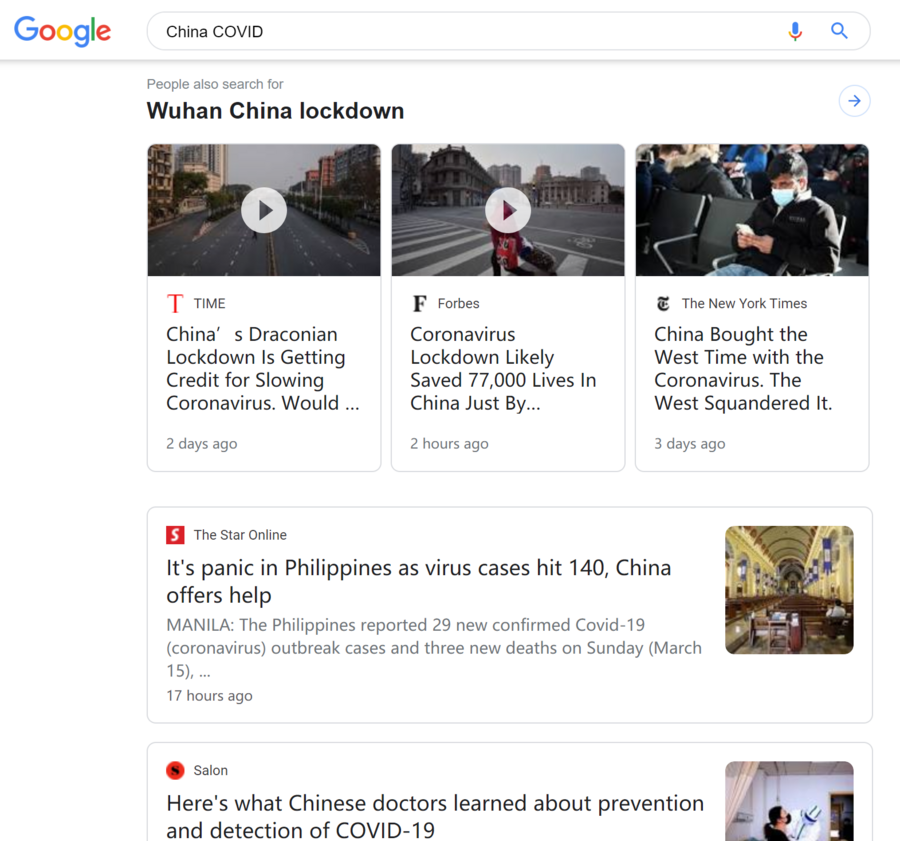
Task: Click the Forbes F logo icon
Action: coord(420,303)
